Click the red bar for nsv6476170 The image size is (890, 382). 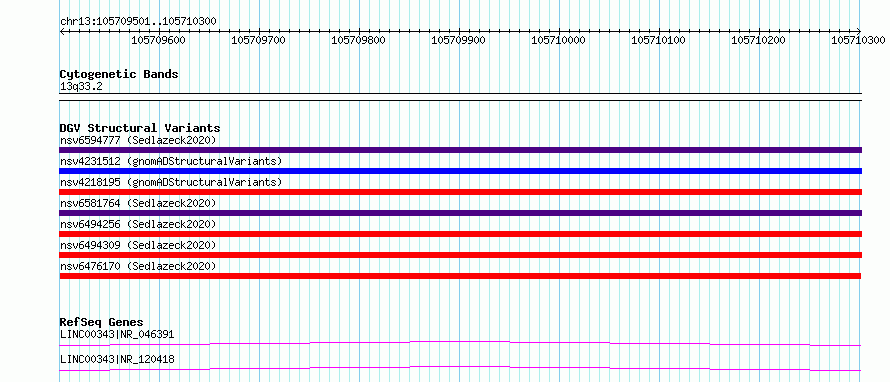click(460, 276)
